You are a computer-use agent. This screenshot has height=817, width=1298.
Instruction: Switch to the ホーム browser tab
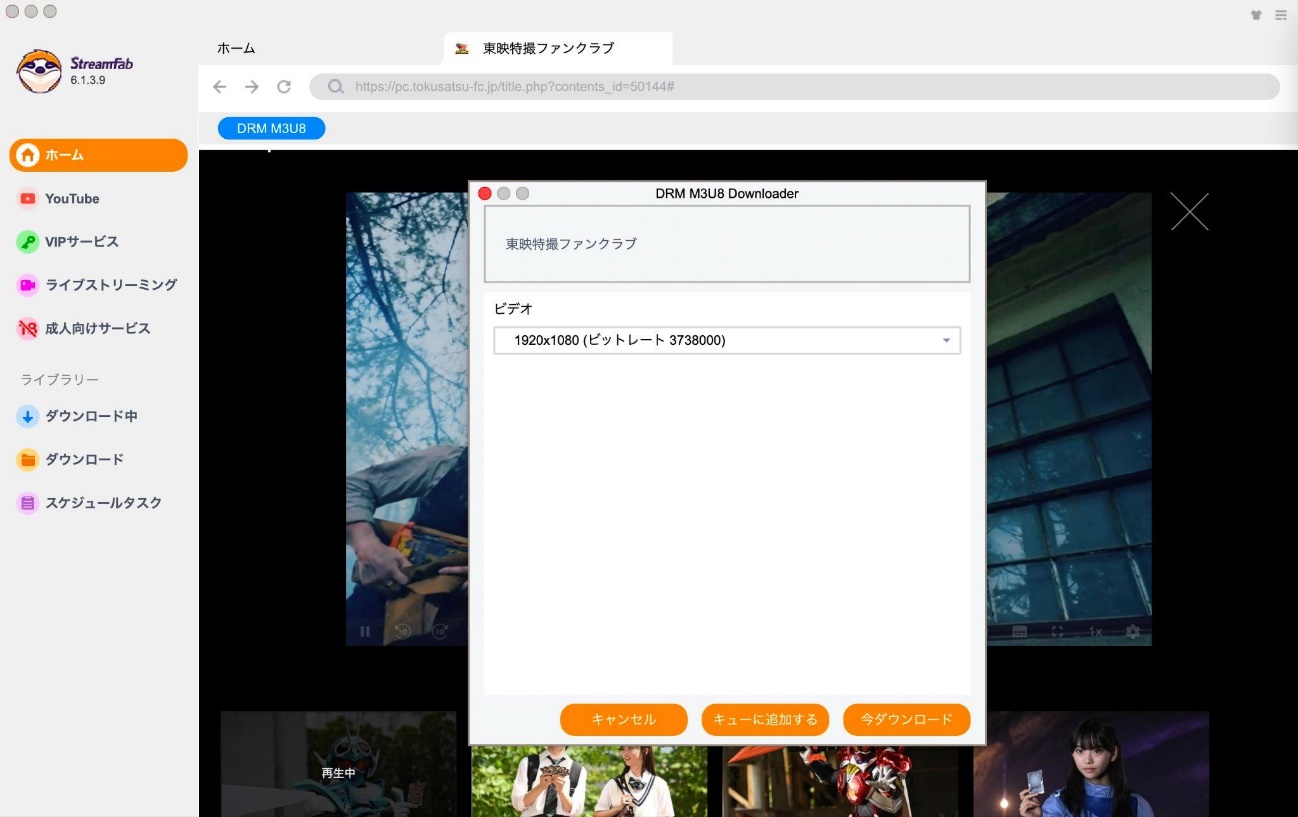(x=236, y=48)
